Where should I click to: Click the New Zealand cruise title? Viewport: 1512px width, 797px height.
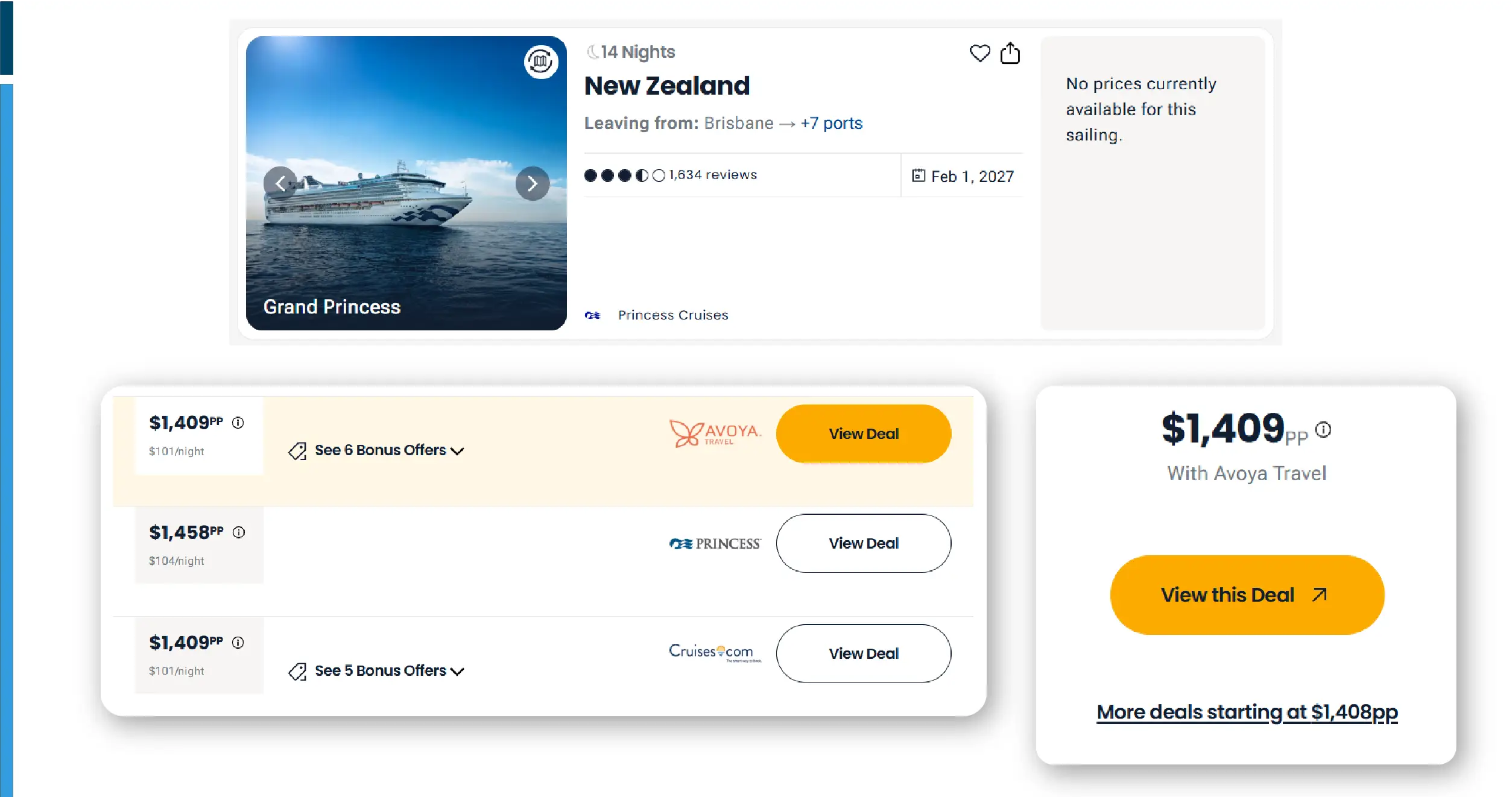pos(666,86)
